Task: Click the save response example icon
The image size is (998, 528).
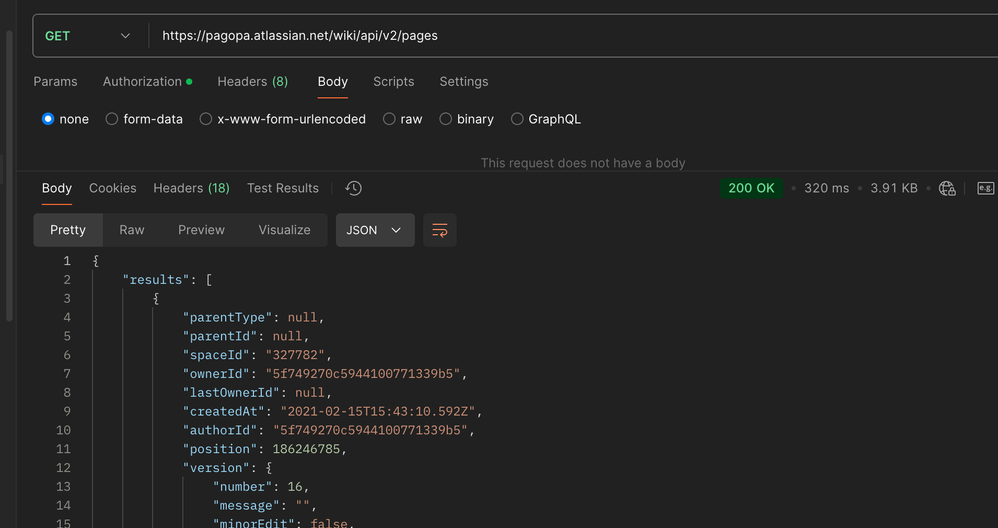Action: click(985, 188)
